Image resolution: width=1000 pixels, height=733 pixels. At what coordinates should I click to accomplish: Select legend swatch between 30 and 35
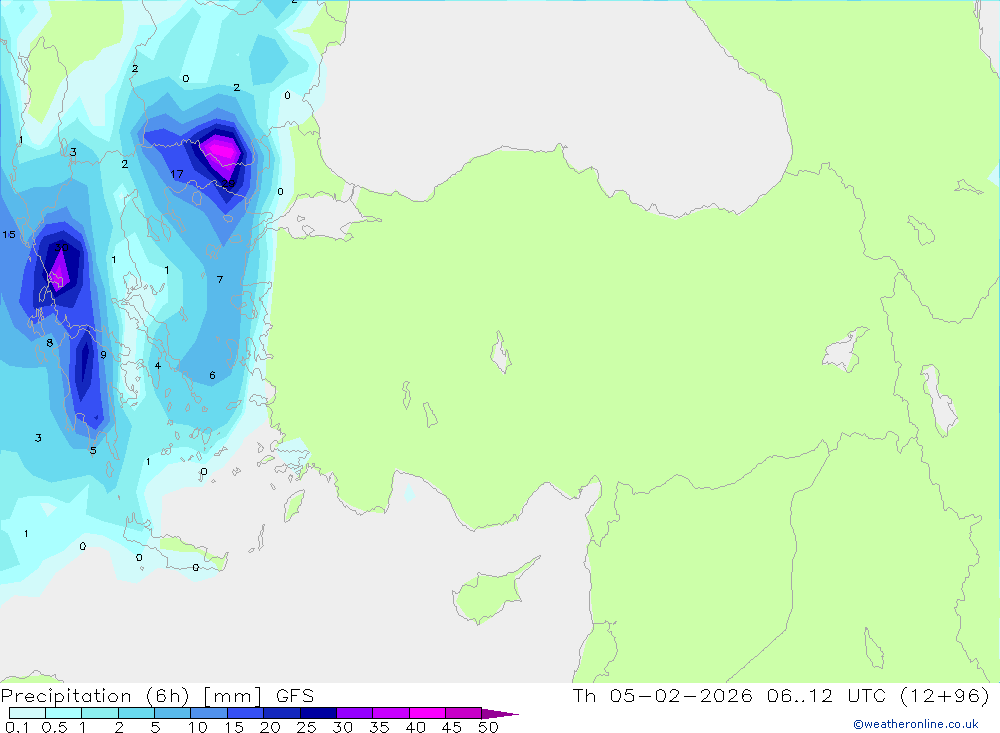coord(355,713)
